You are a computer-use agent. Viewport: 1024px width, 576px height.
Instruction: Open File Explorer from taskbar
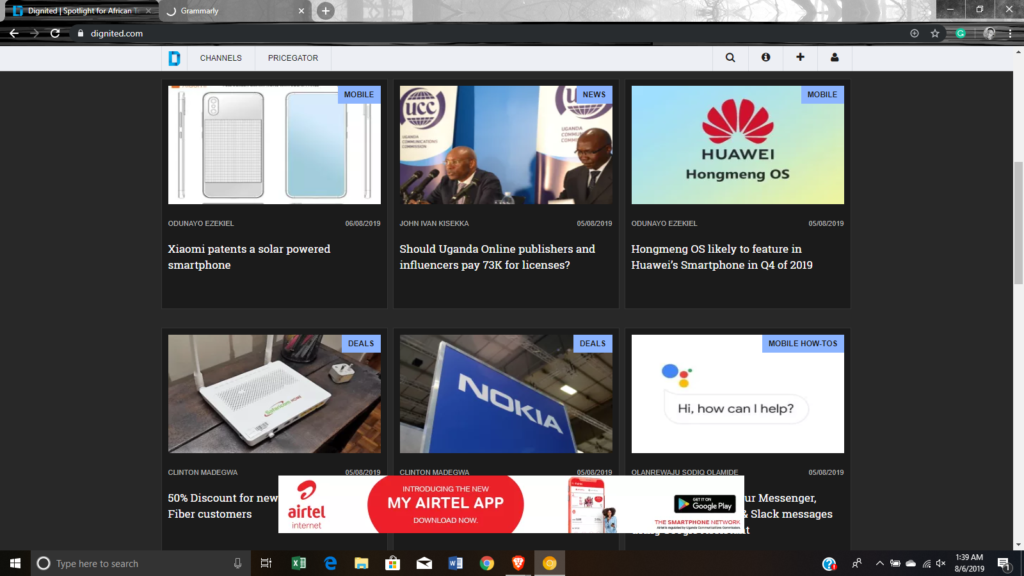pyautogui.click(x=361, y=563)
